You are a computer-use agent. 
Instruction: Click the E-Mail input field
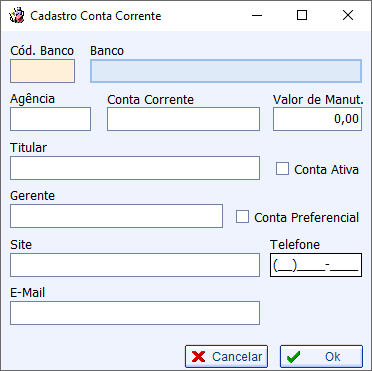[135, 313]
